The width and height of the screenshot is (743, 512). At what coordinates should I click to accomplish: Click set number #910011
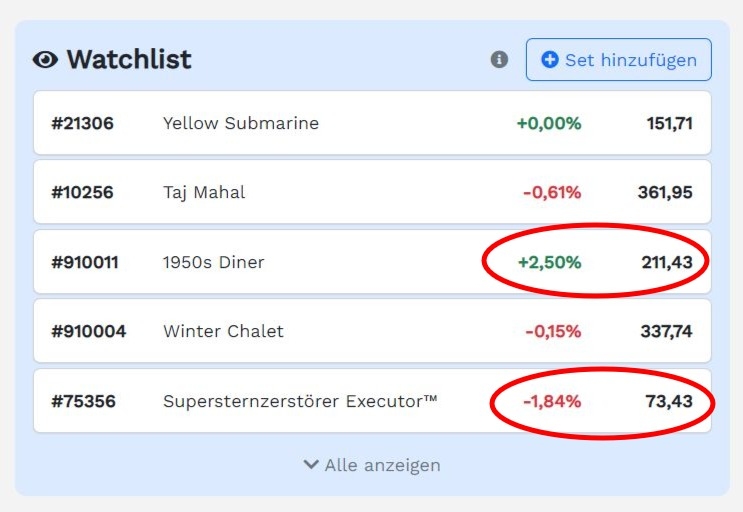tap(85, 262)
